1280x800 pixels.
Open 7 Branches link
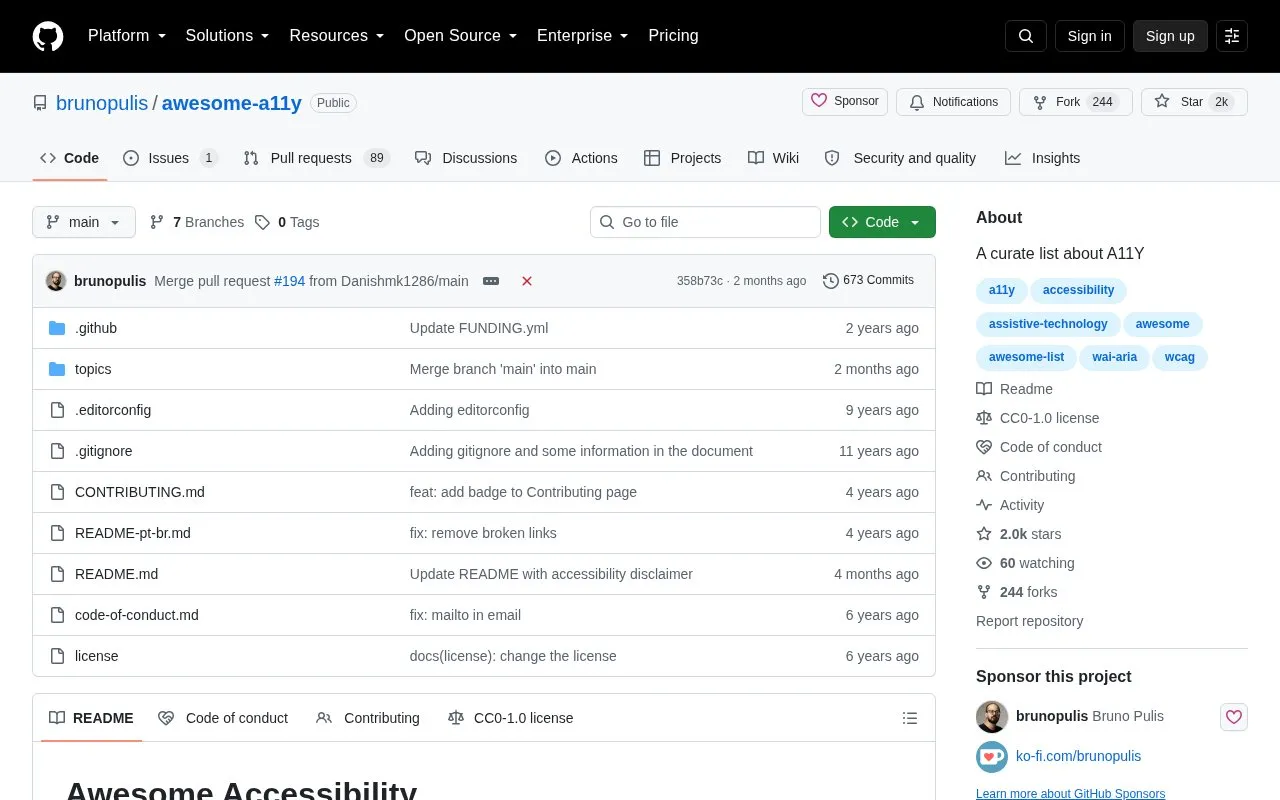tap(196, 222)
